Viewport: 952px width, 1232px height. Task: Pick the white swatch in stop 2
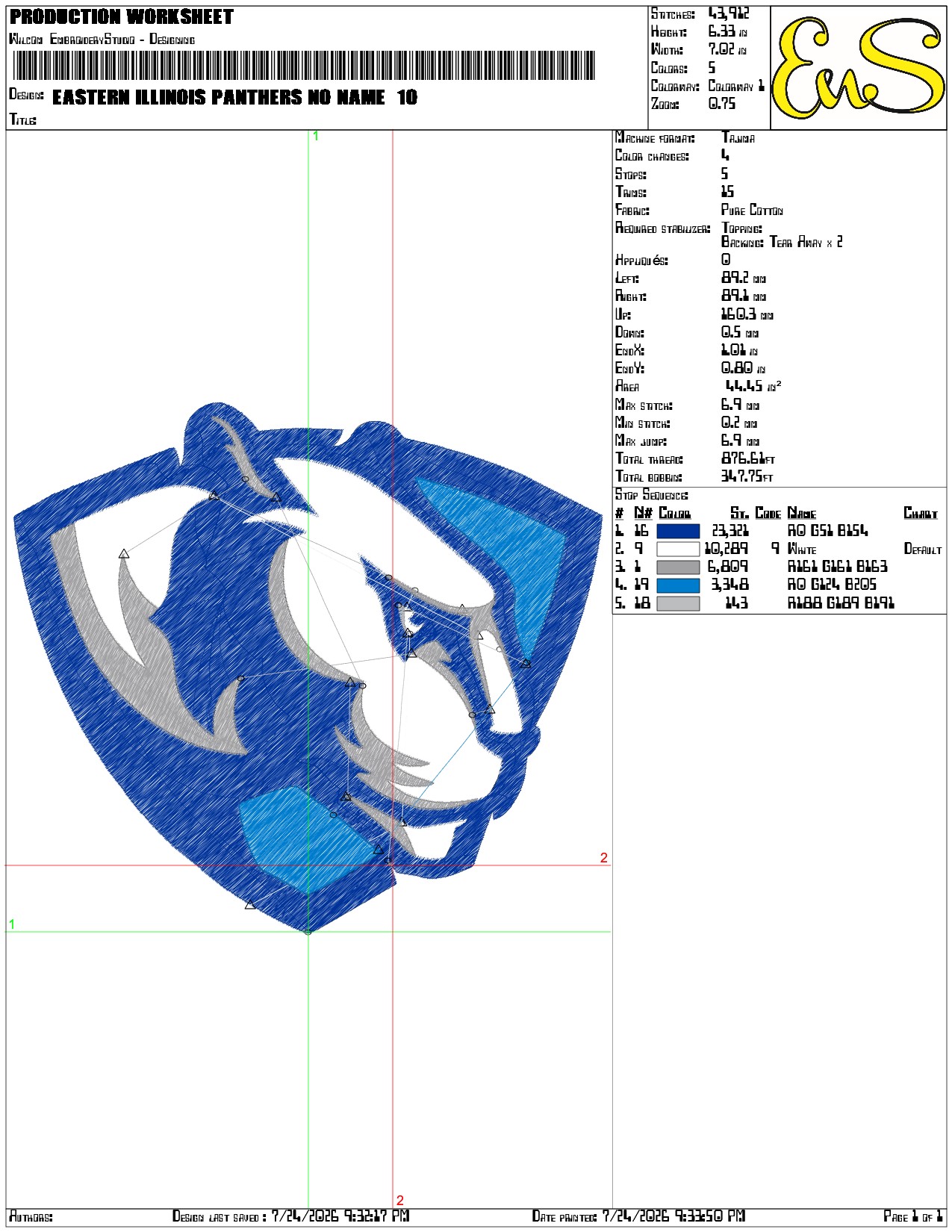678,549
